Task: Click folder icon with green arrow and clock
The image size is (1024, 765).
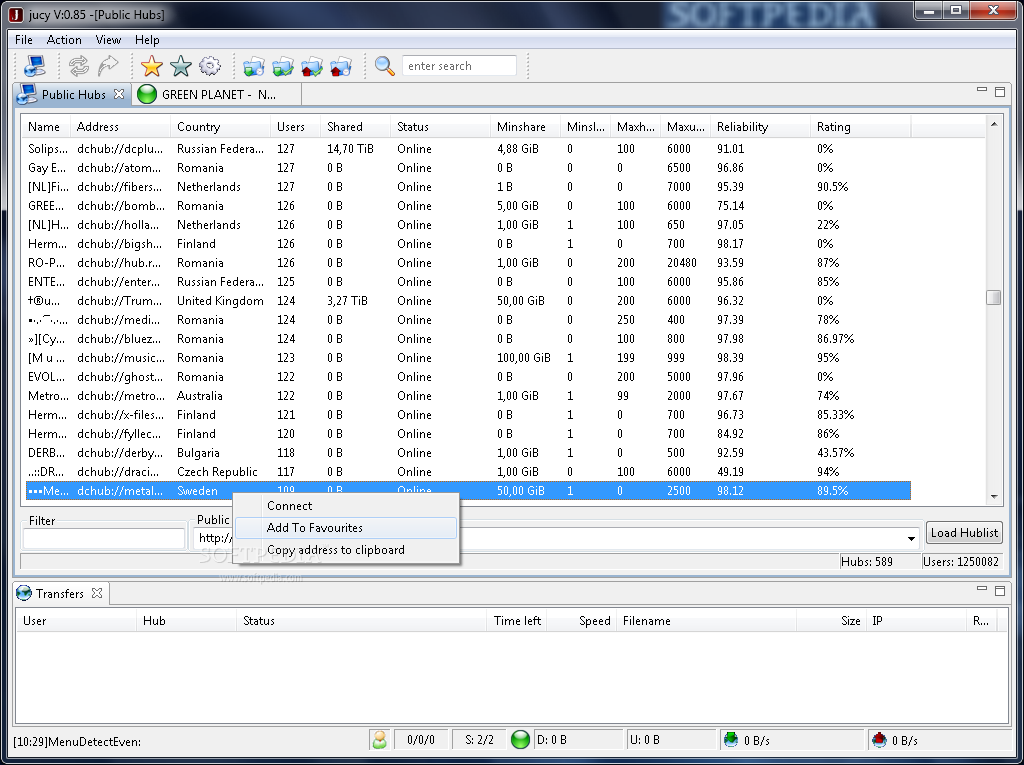Action: [x=254, y=66]
